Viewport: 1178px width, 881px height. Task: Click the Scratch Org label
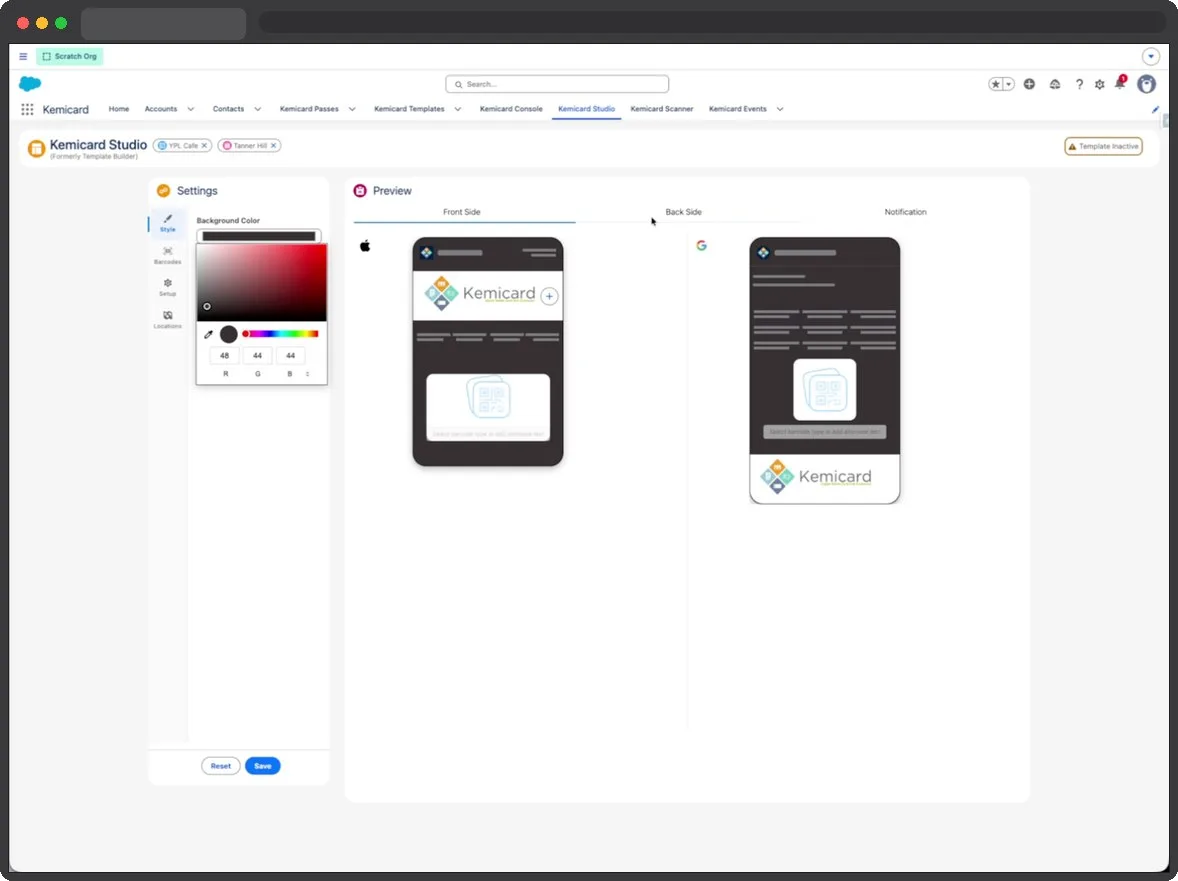tap(70, 56)
